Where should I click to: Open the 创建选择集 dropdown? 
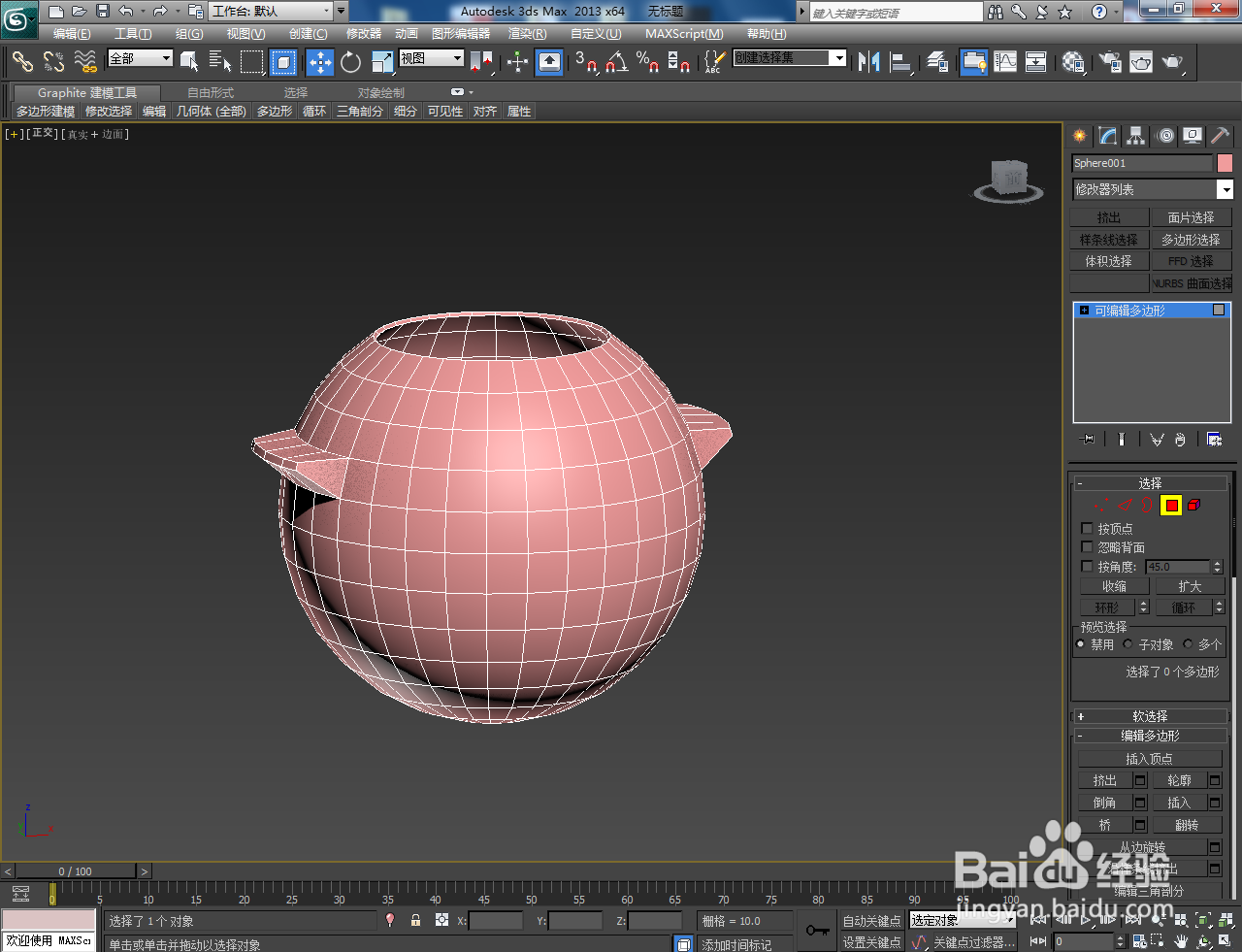tap(790, 58)
